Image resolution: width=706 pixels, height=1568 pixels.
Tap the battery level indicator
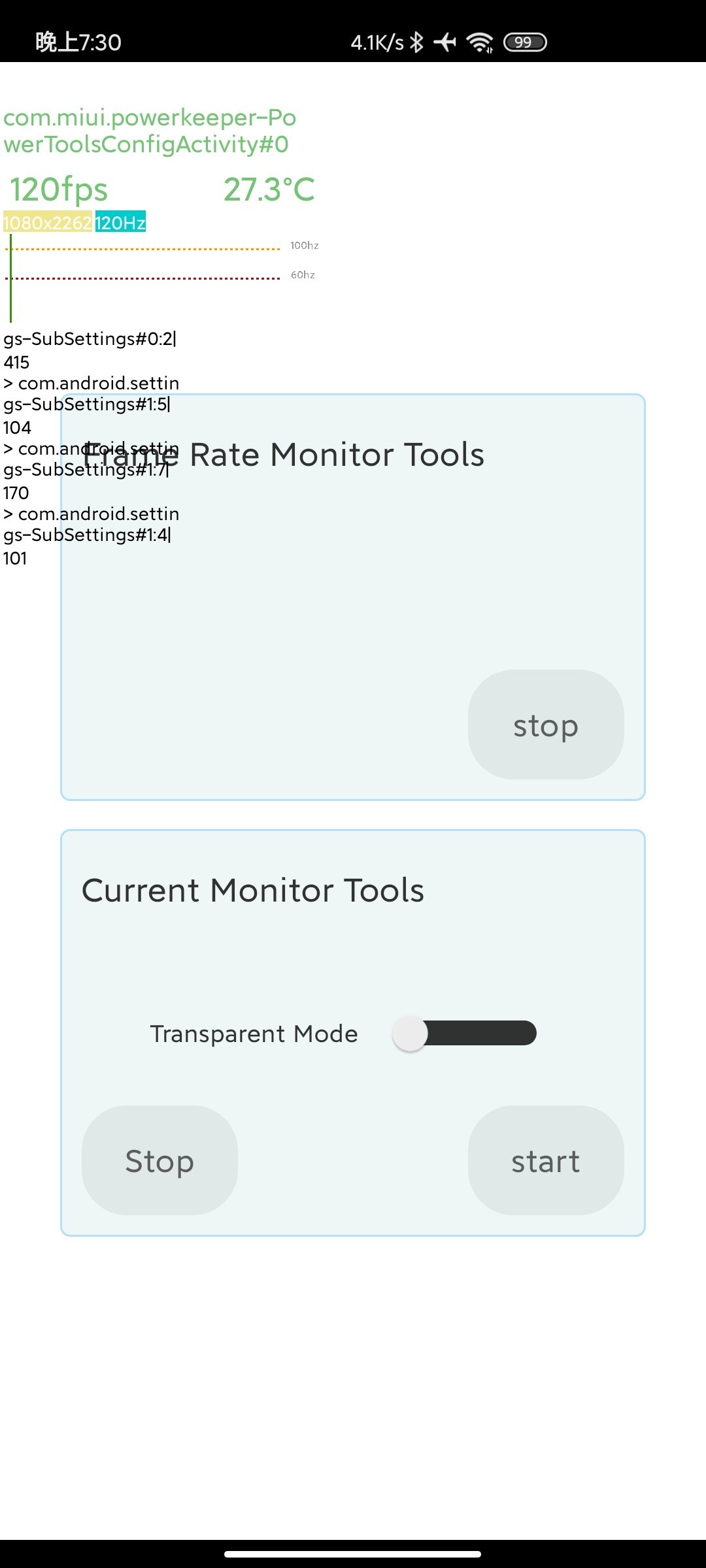click(525, 42)
